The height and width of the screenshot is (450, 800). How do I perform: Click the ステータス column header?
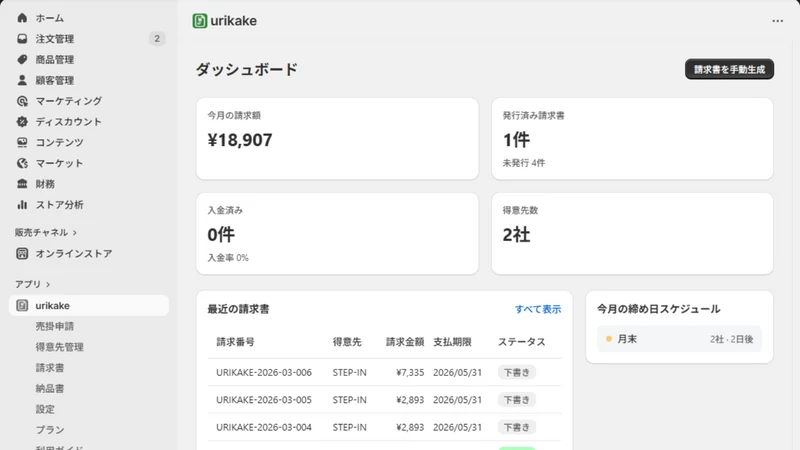[x=521, y=342]
